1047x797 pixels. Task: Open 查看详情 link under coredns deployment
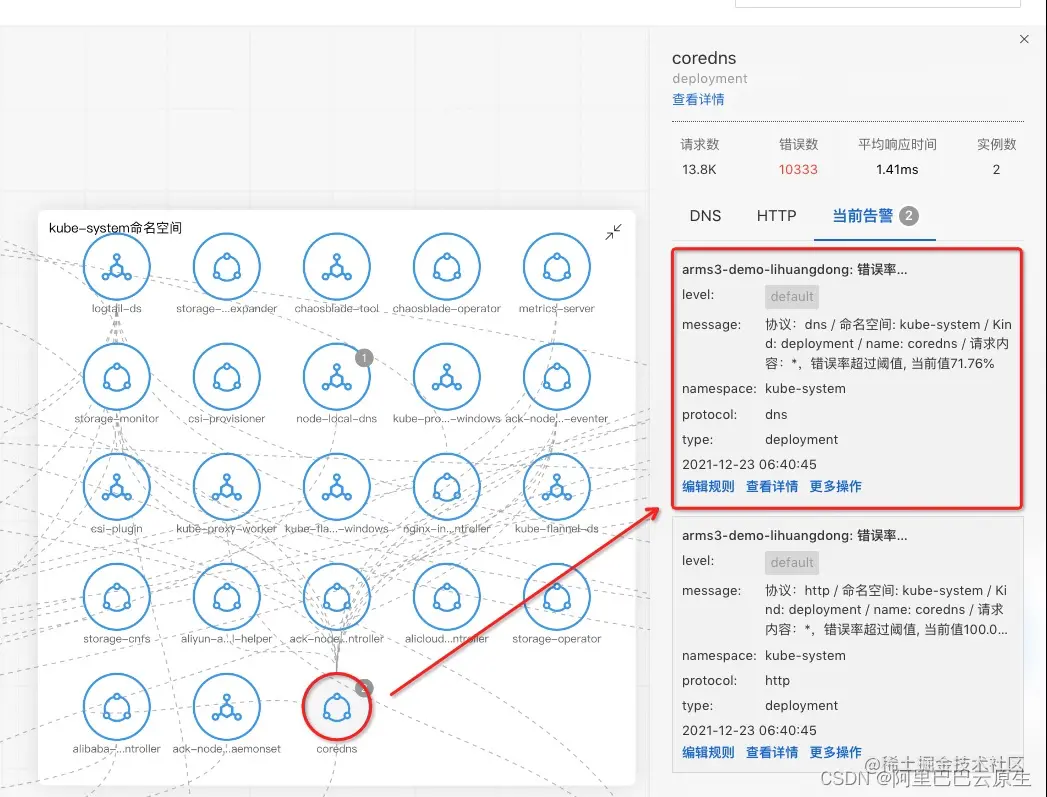pos(698,99)
